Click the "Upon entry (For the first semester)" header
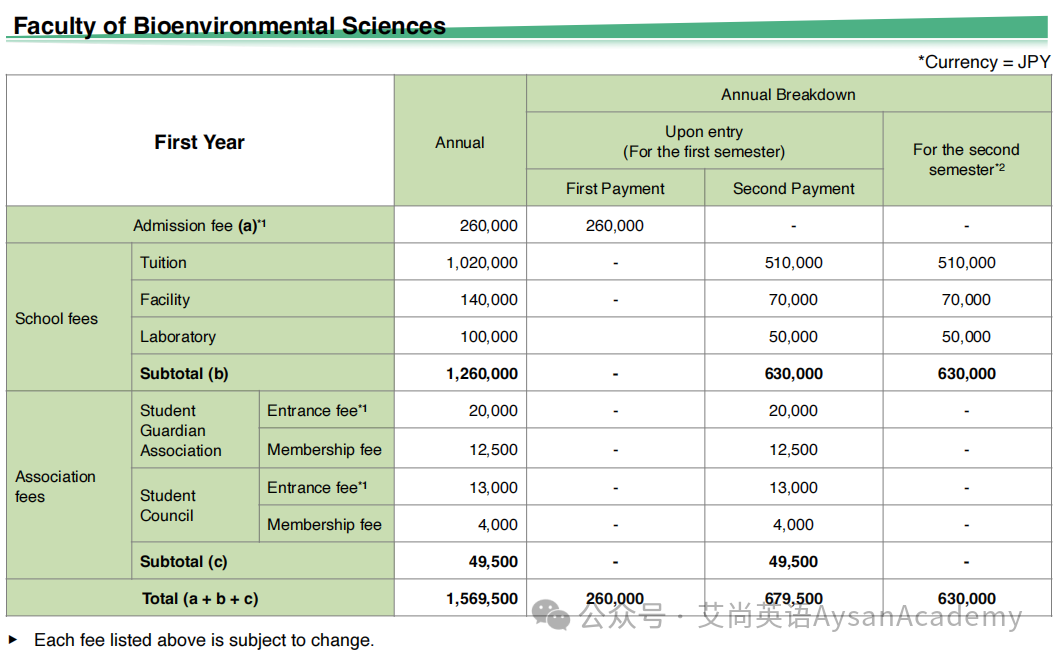Viewport: 1056px width, 658px height. coord(704,141)
